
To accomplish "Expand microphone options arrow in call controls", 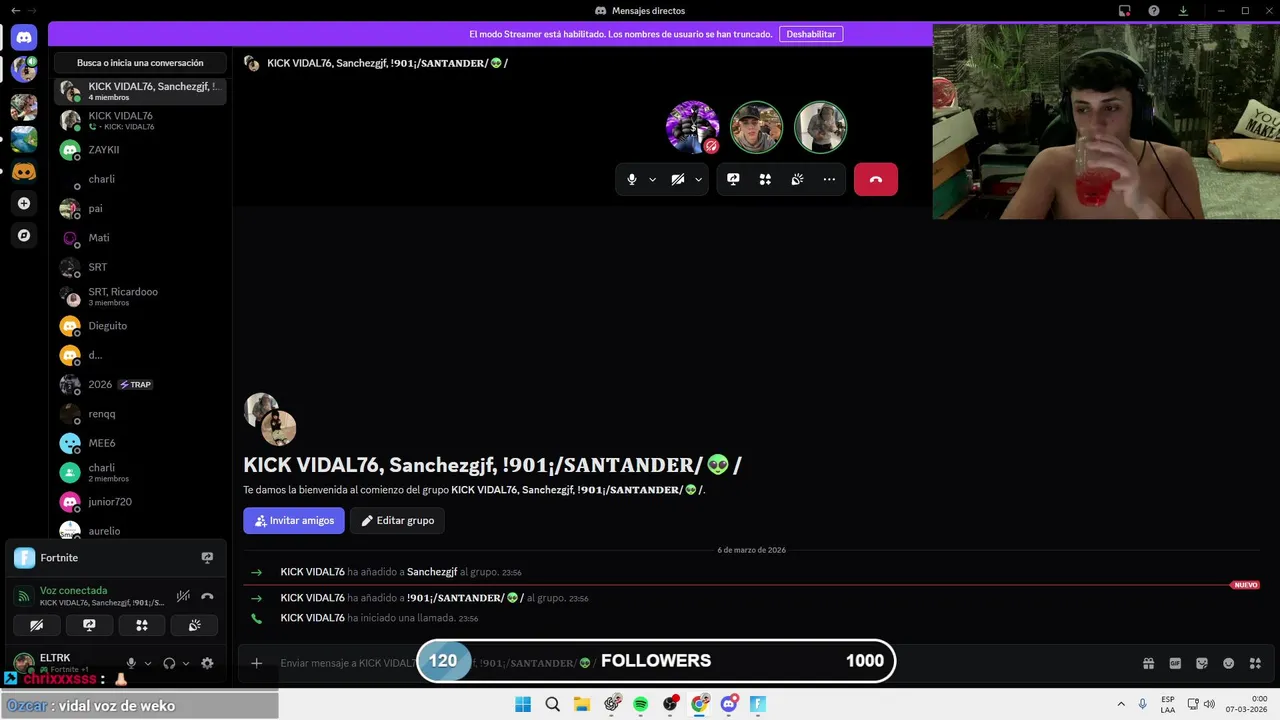I will point(653,179).
